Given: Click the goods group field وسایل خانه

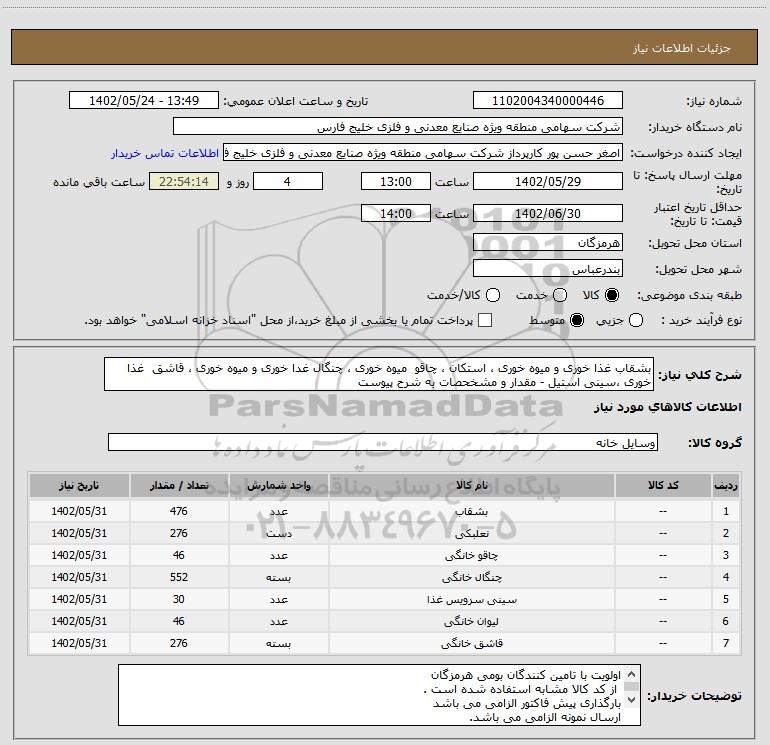Looking at the screenshot, I should click(x=383, y=442).
